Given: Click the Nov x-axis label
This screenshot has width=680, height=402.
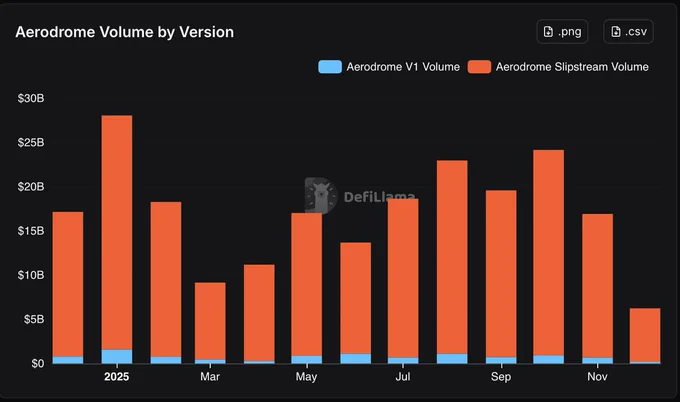Looking at the screenshot, I should tap(597, 376).
